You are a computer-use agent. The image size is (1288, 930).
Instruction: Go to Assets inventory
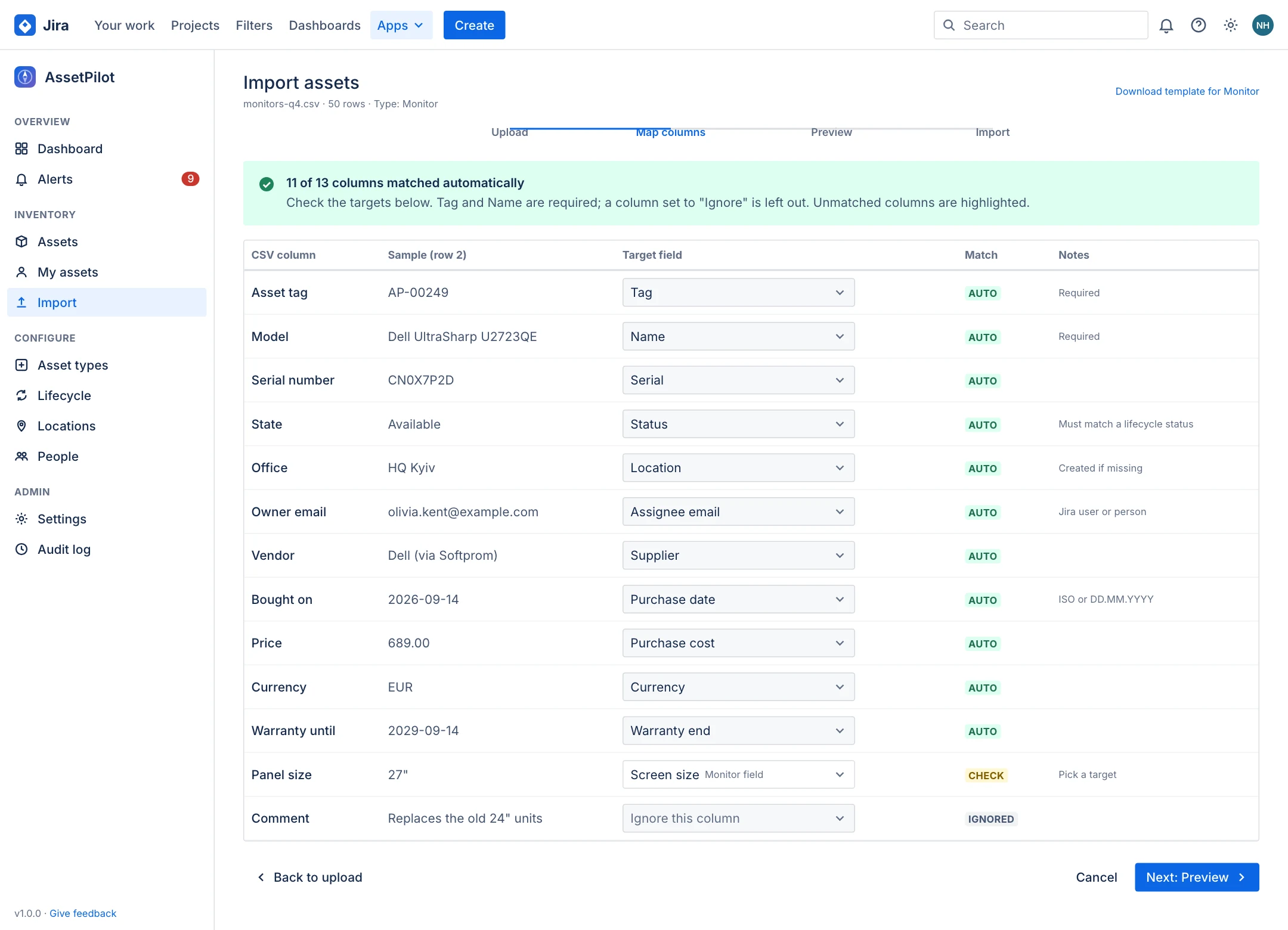(107, 241)
